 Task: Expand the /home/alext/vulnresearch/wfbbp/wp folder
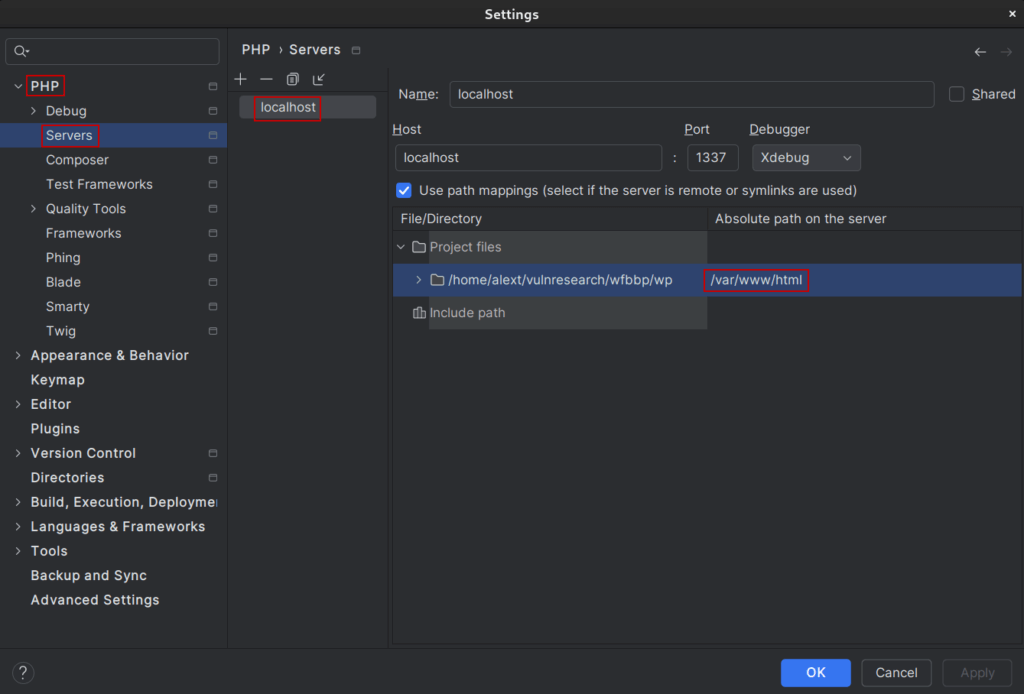tap(419, 280)
